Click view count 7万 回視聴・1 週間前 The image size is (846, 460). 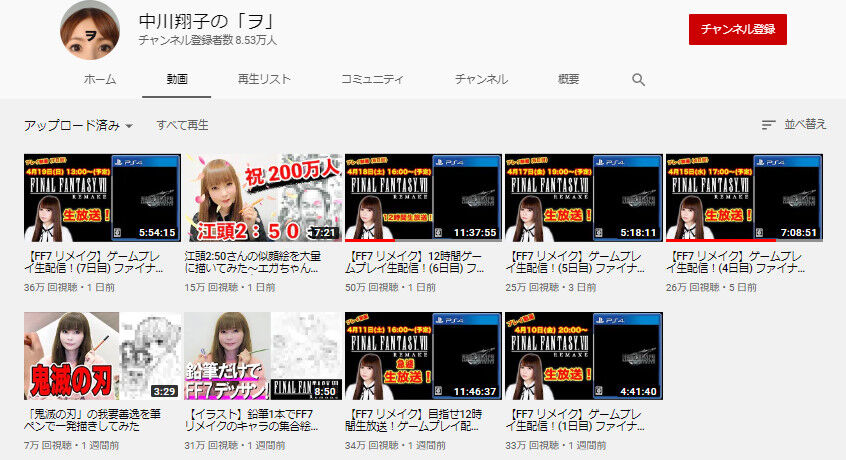71,445
